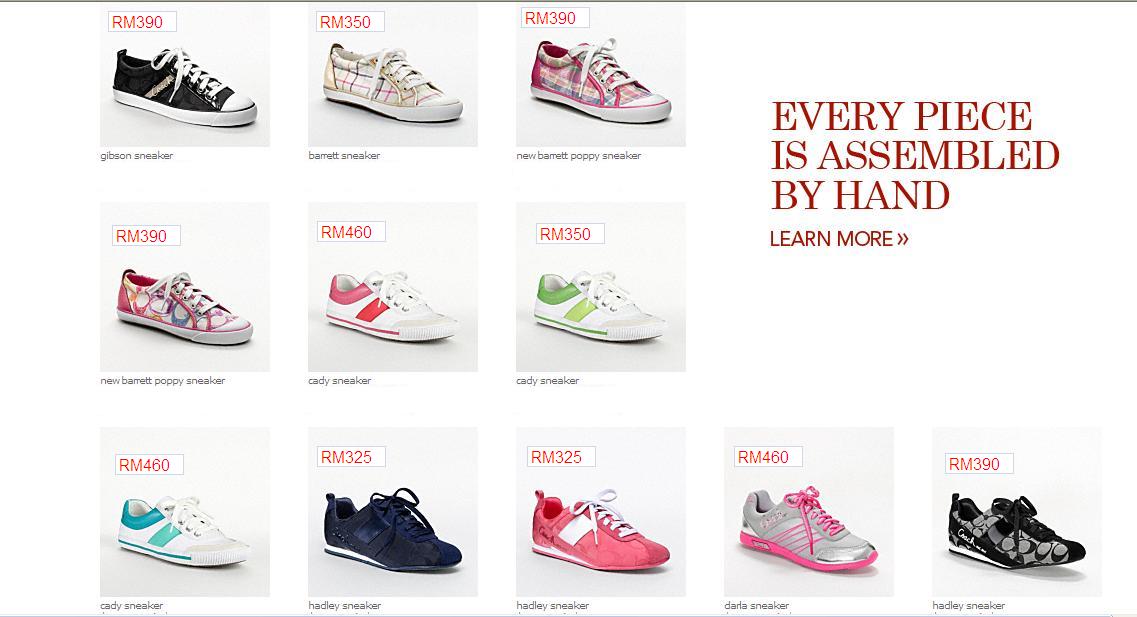Select the cream plaid barrett sneaker photo
The image size is (1137, 617).
click(392, 75)
